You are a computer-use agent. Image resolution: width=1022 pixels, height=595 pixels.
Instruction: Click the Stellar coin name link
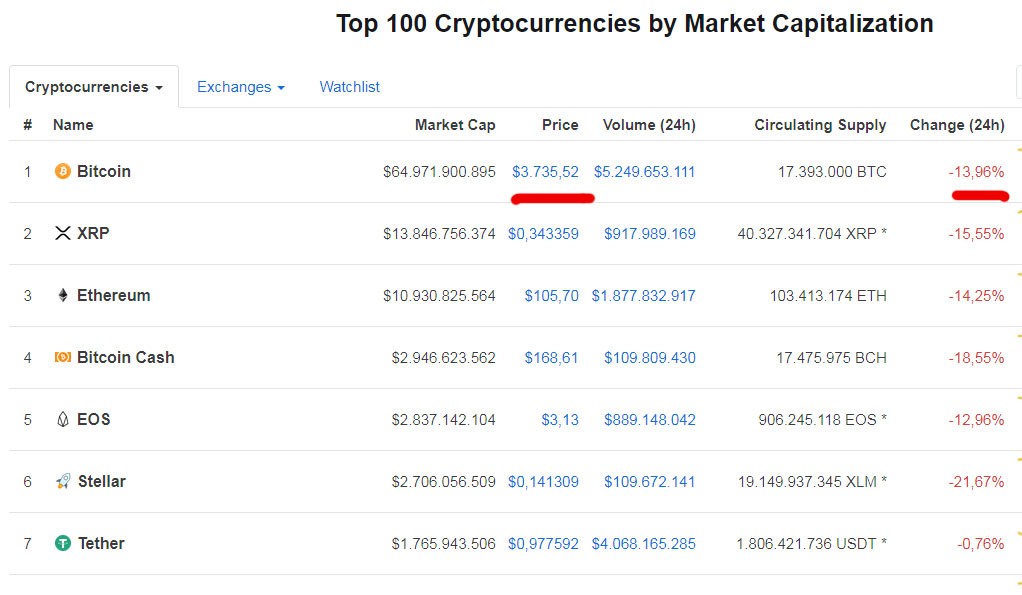coord(101,481)
